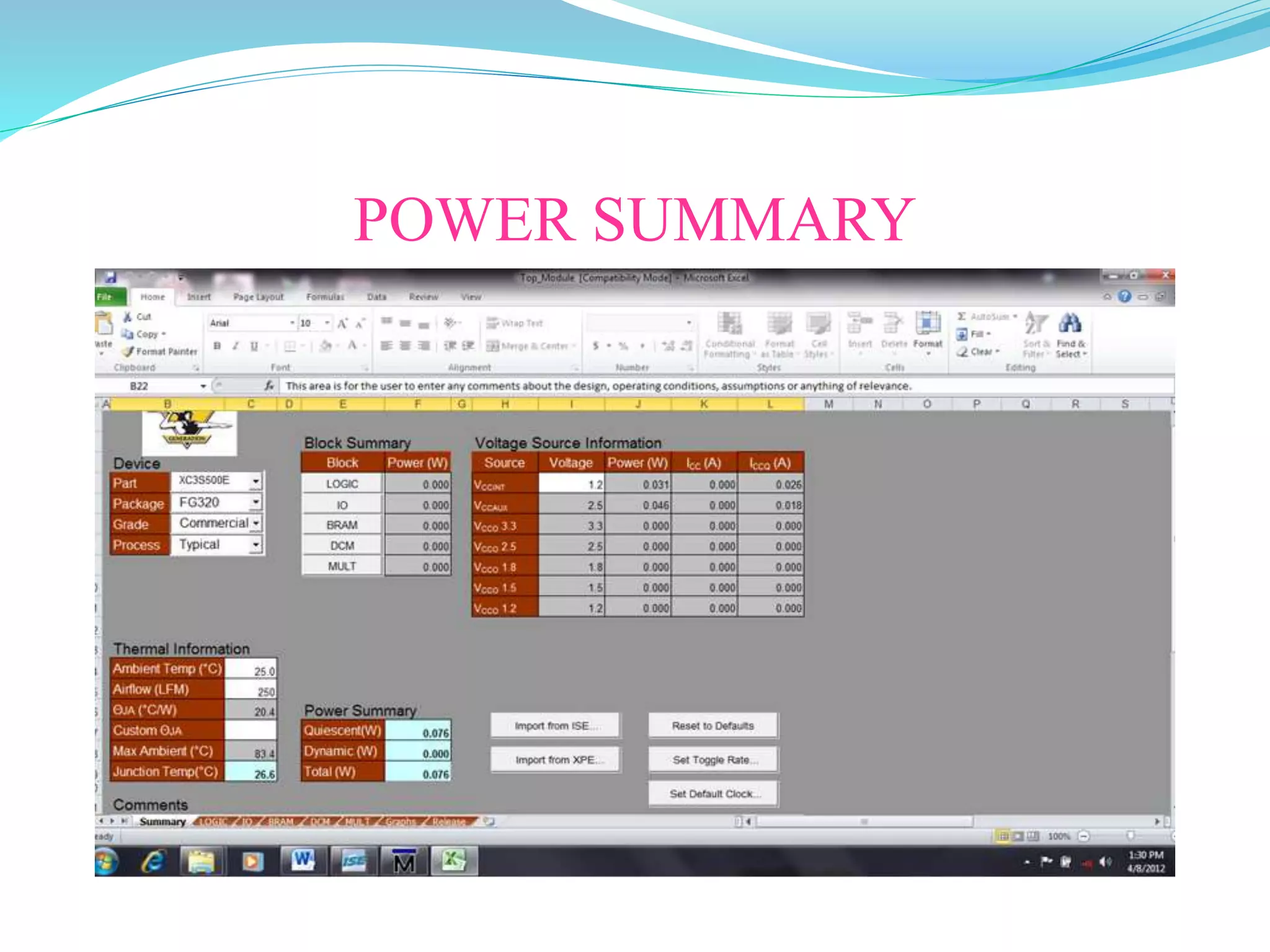The width and height of the screenshot is (1270, 952).
Task: Open the Package FG320 dropdown
Action: [x=255, y=502]
